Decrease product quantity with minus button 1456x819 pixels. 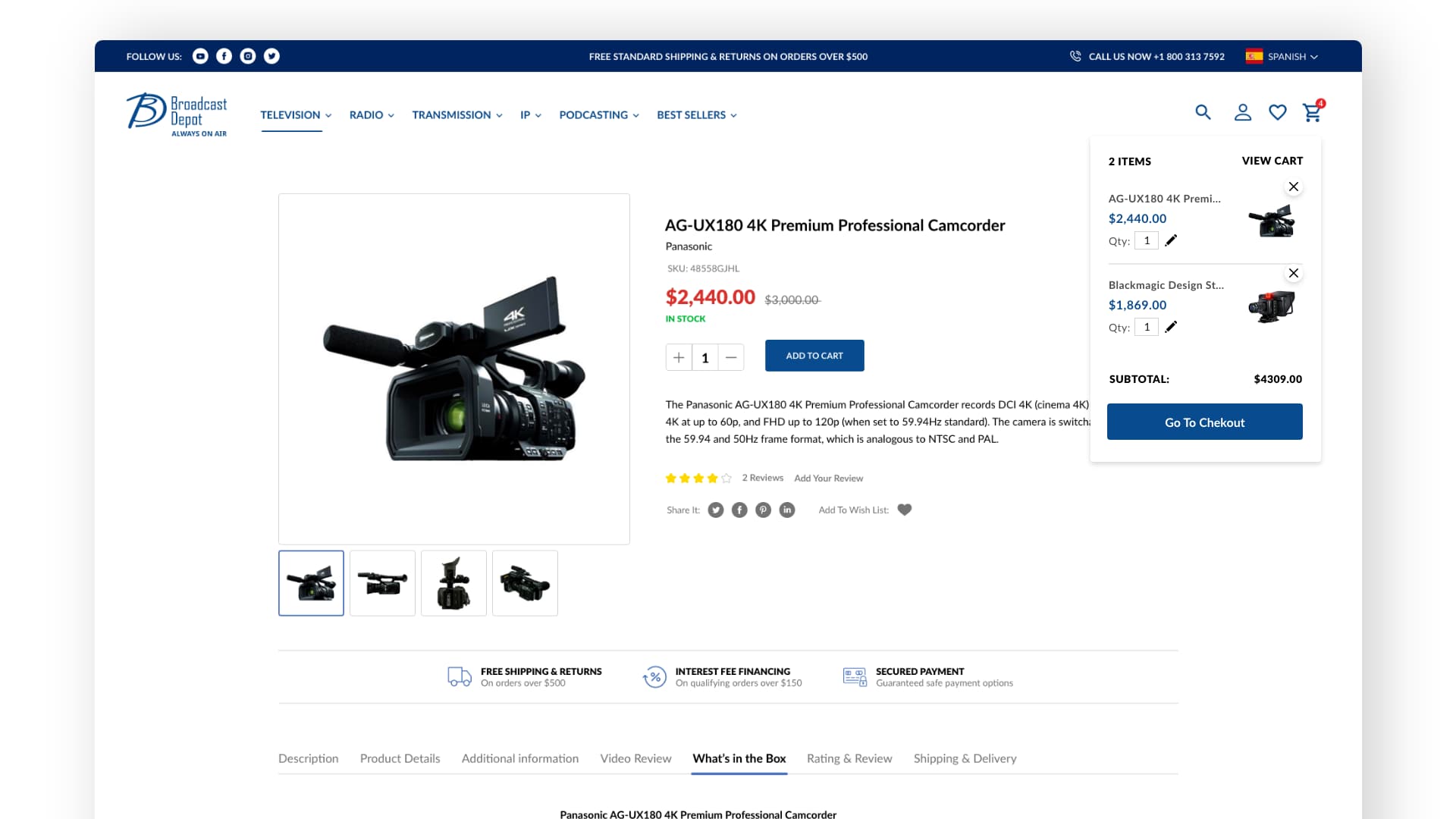731,357
